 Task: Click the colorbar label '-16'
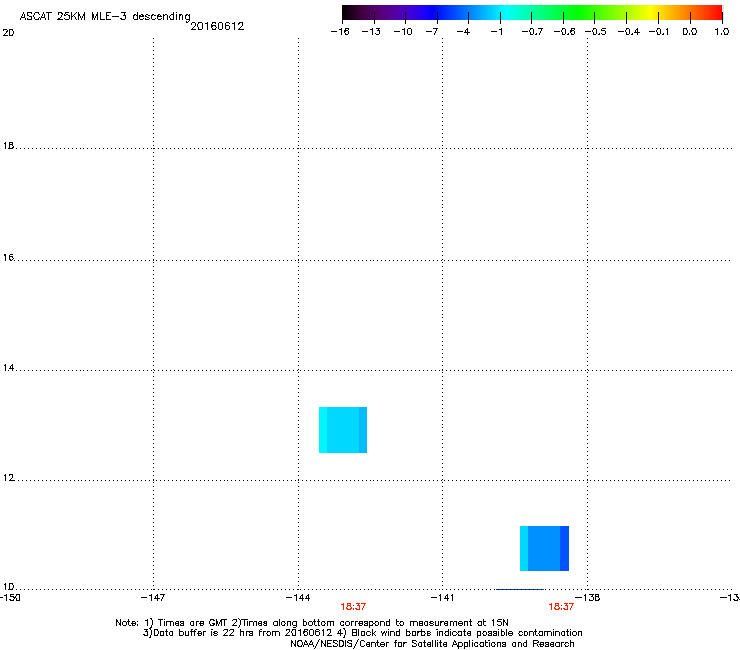340,32
